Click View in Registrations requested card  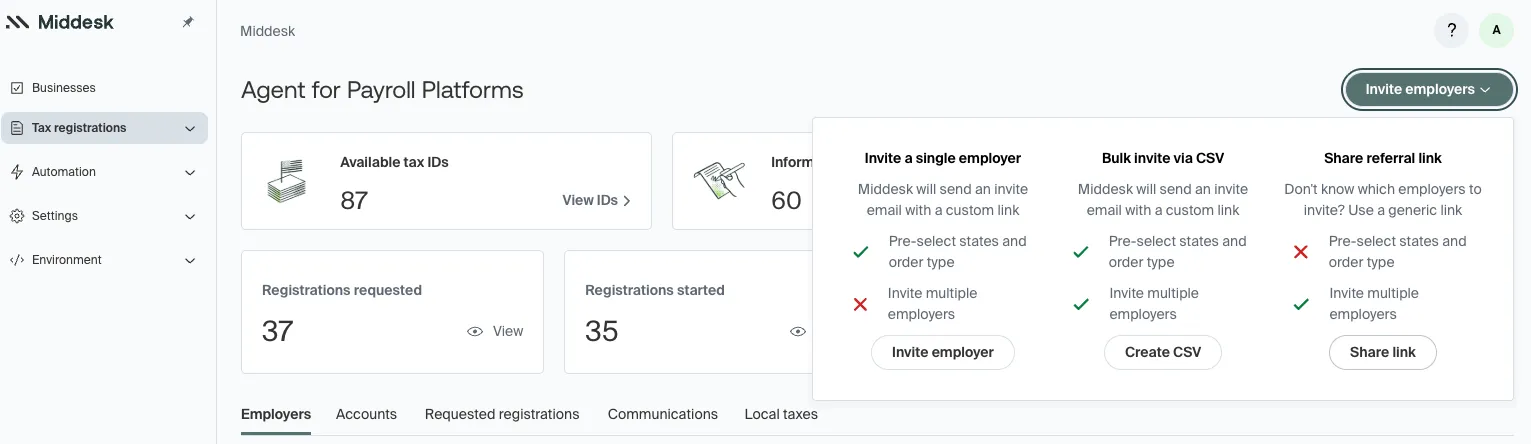[508, 331]
